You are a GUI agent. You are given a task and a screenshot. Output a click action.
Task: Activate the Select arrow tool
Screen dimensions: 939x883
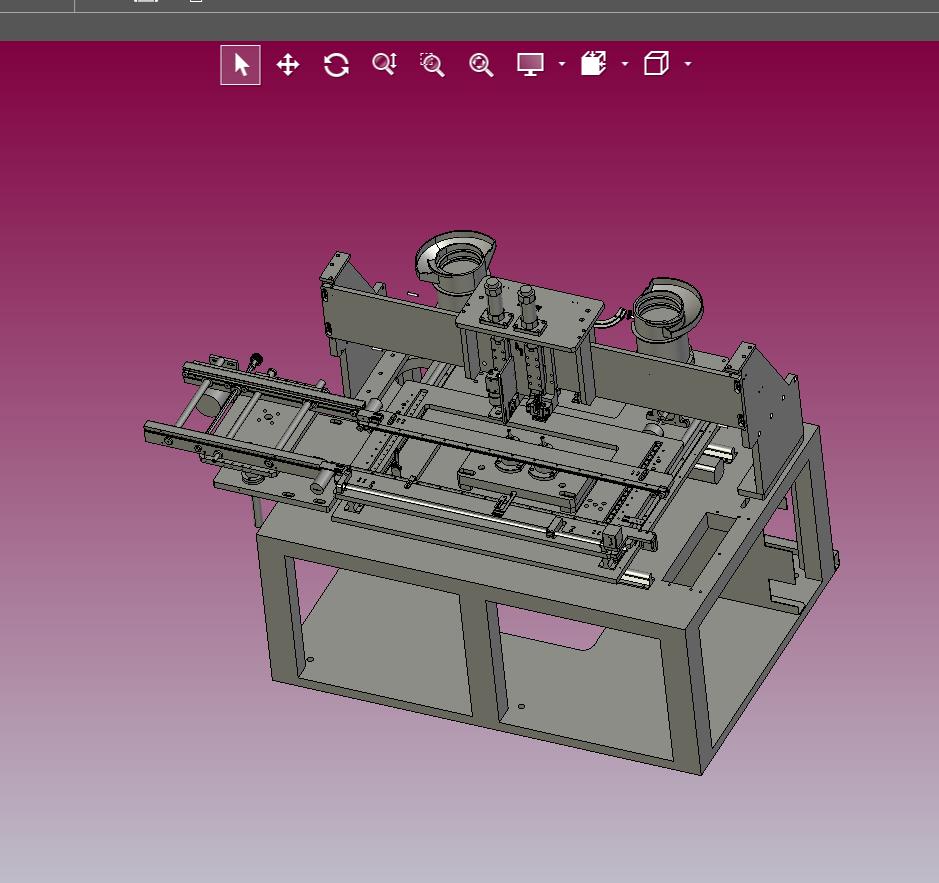tap(240, 65)
